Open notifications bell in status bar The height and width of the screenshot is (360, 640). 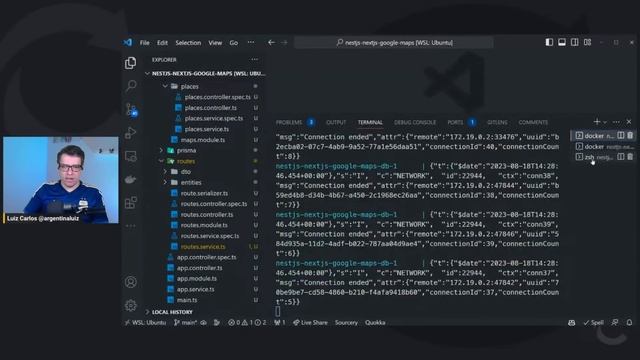click(x=629, y=322)
